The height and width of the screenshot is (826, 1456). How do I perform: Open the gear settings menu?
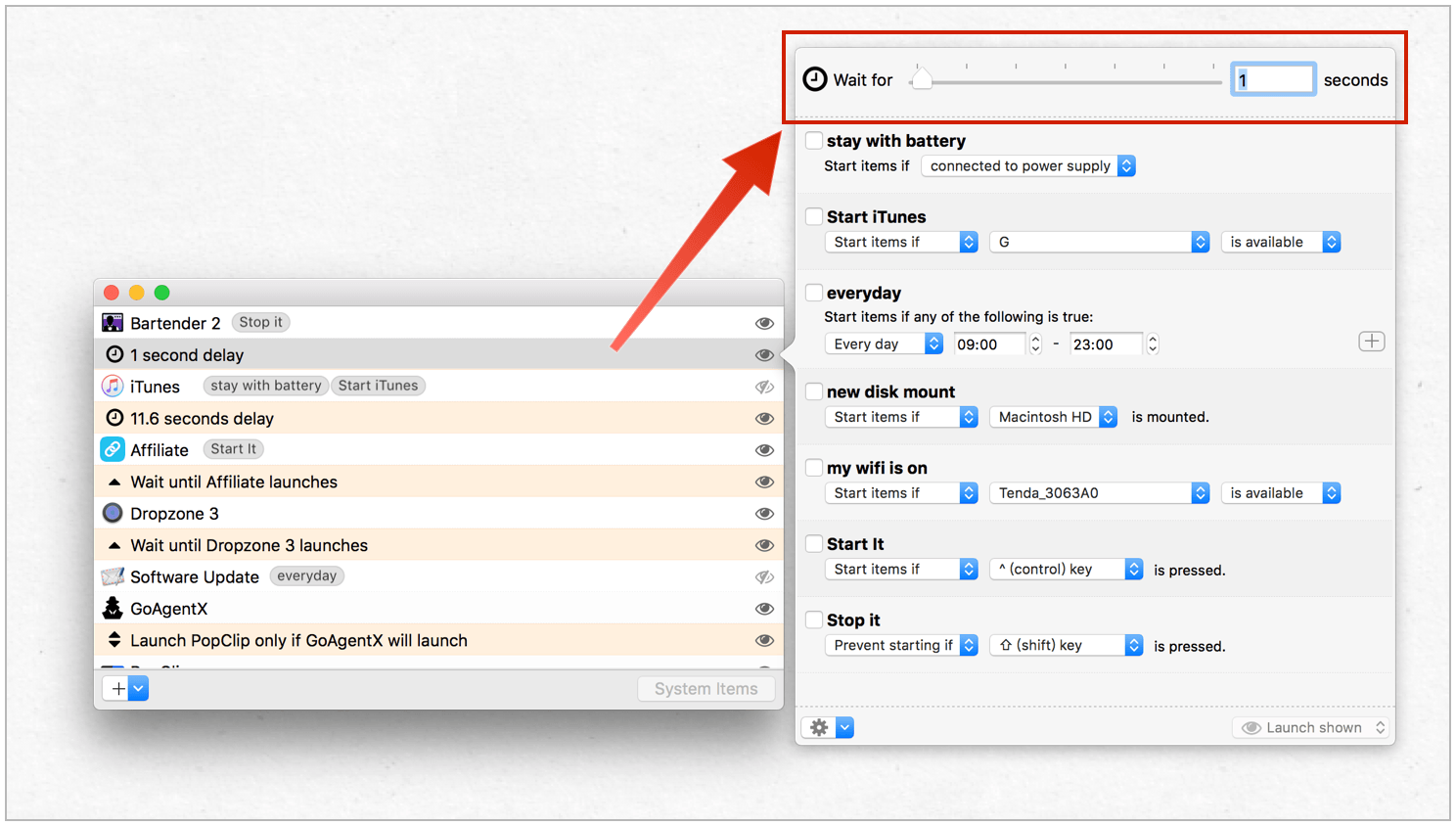point(827,727)
